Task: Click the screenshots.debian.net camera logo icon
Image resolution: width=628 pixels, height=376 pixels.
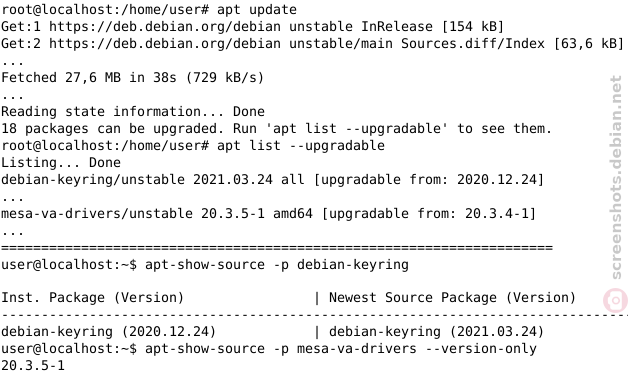Action: pos(616,300)
